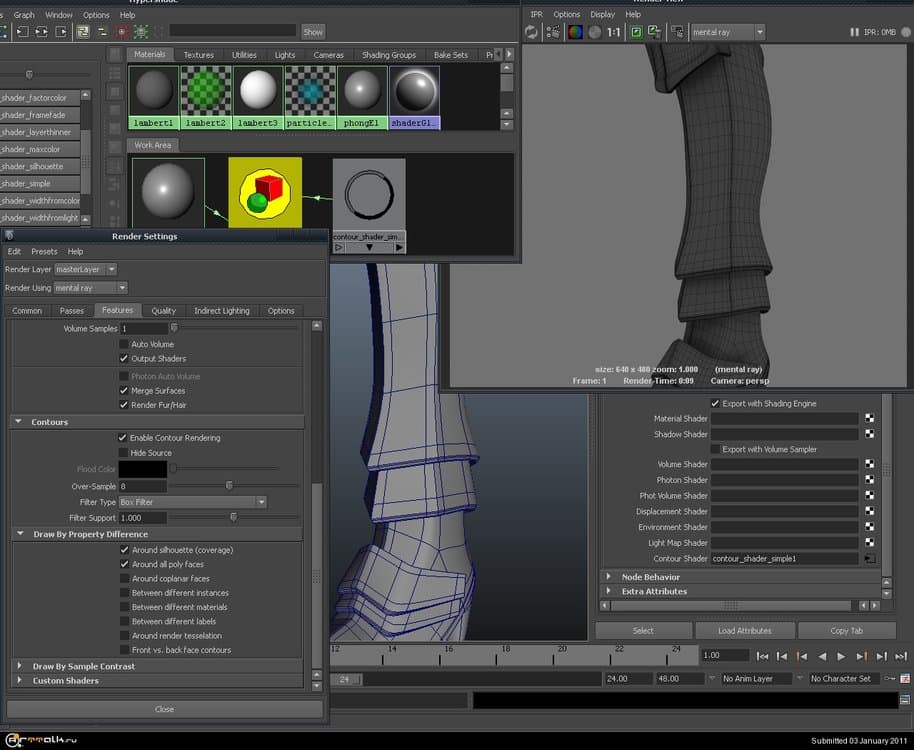Click the map button beside Material Shader
Image resolution: width=914 pixels, height=750 pixels.
[x=870, y=419]
